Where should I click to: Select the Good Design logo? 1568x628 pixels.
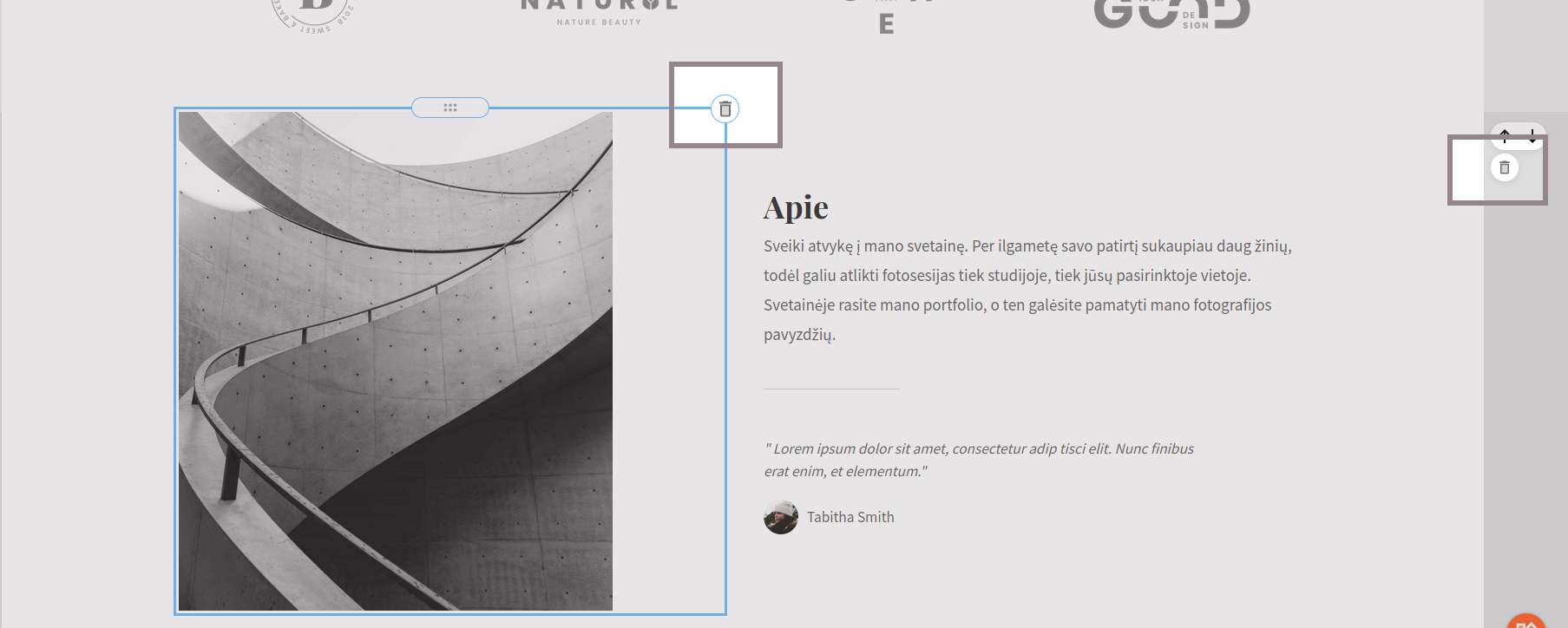coord(1171,14)
